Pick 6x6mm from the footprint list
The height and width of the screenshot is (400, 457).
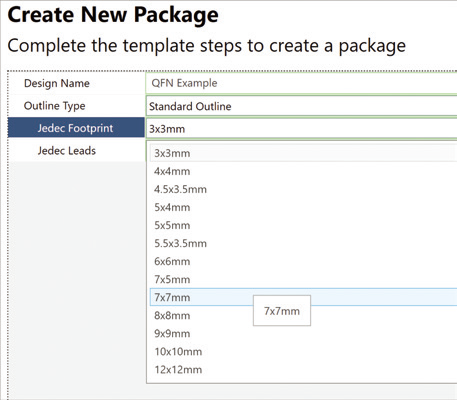pyautogui.click(x=303, y=261)
